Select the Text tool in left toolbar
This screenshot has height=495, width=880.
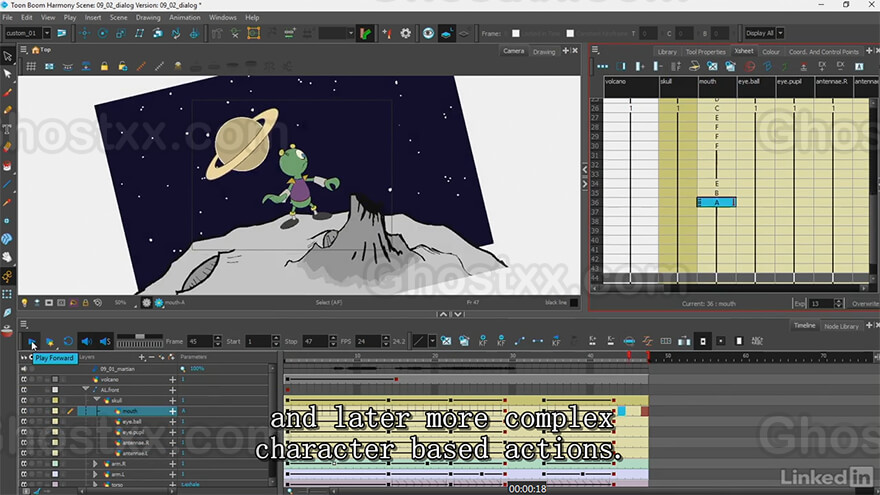pos(7,129)
